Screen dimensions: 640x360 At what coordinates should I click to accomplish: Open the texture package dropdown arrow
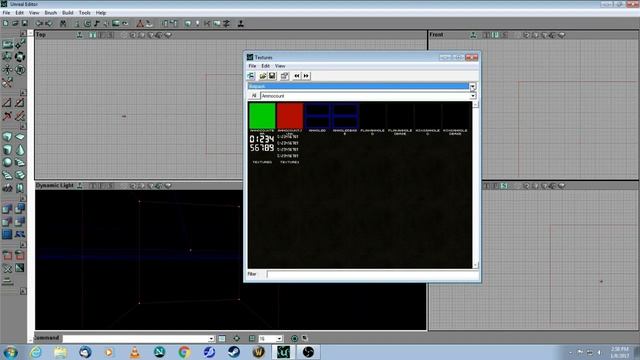tap(472, 86)
